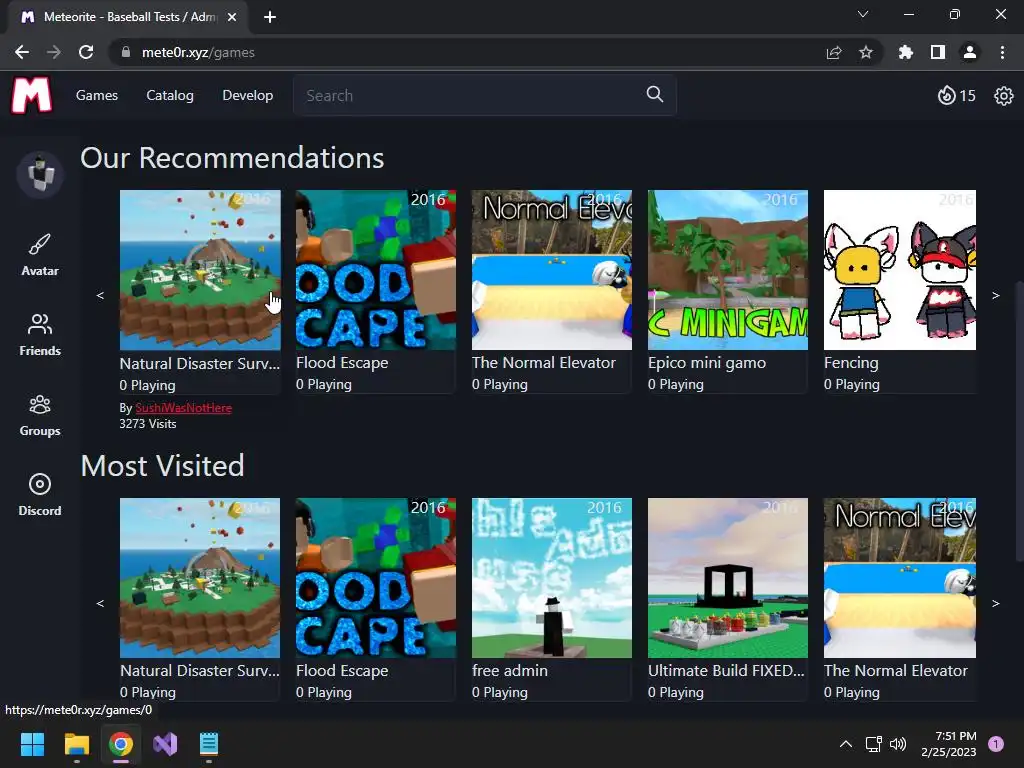The height and width of the screenshot is (768, 1024).
Task: Open the Discord sidebar icon
Action: tap(40, 495)
